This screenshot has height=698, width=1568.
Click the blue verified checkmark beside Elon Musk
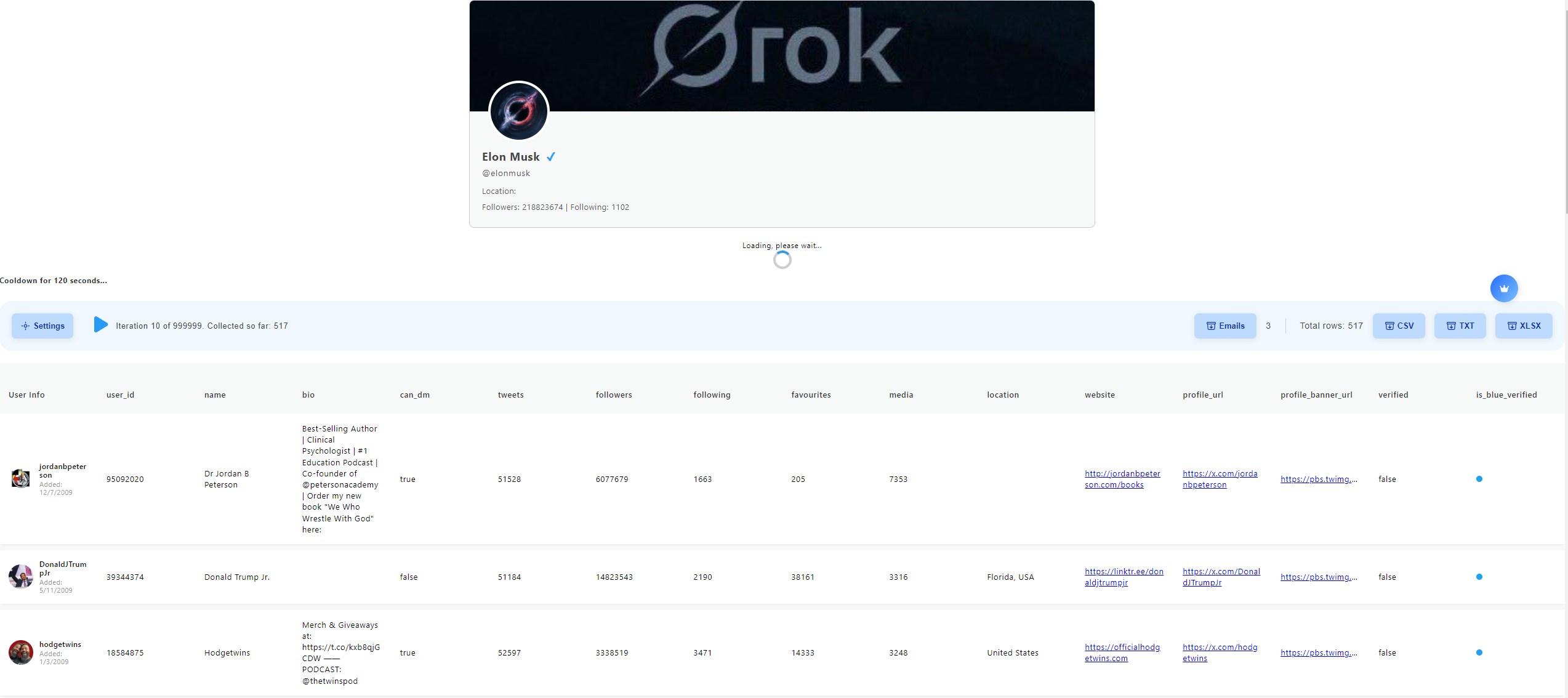tap(551, 157)
